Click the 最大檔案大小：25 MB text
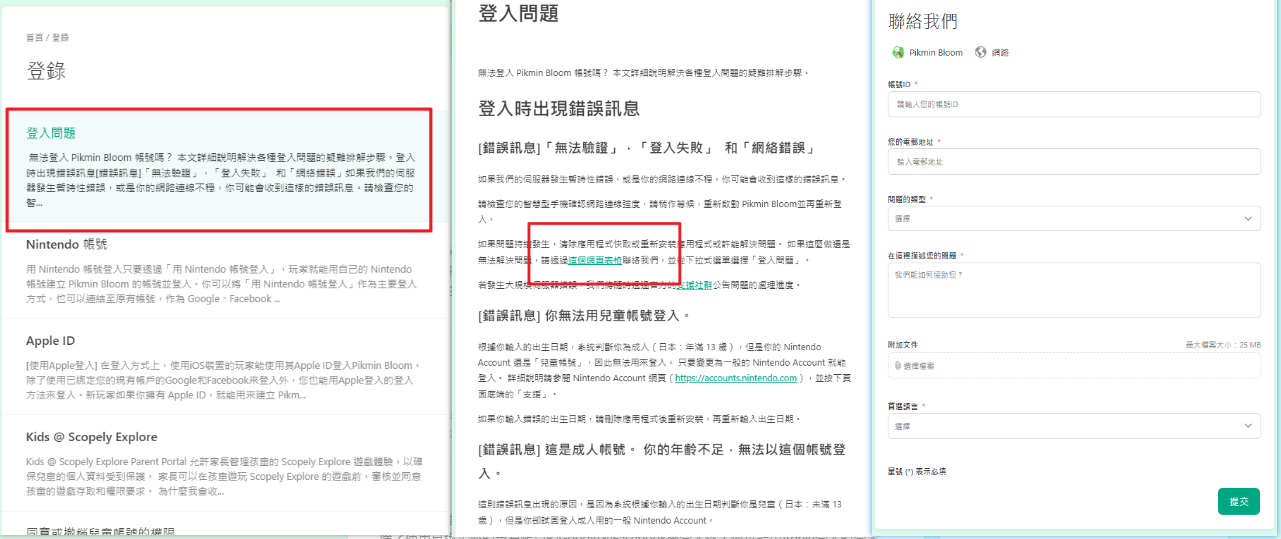The width and height of the screenshot is (1281, 539). (1222, 344)
